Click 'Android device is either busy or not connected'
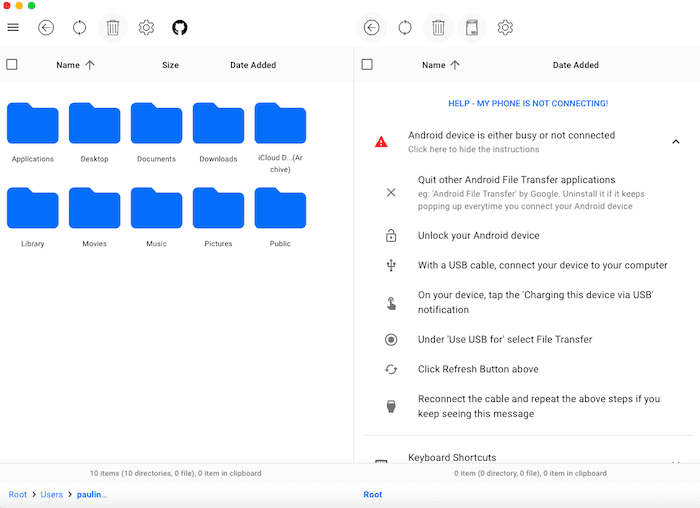The height and width of the screenshot is (508, 700). 512,135
